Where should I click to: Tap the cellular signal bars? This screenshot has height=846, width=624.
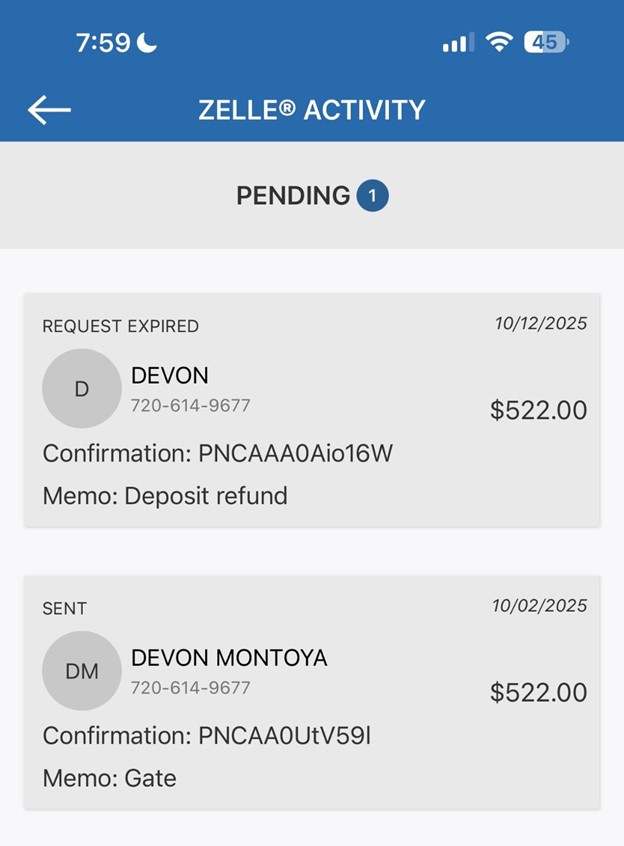(458, 43)
